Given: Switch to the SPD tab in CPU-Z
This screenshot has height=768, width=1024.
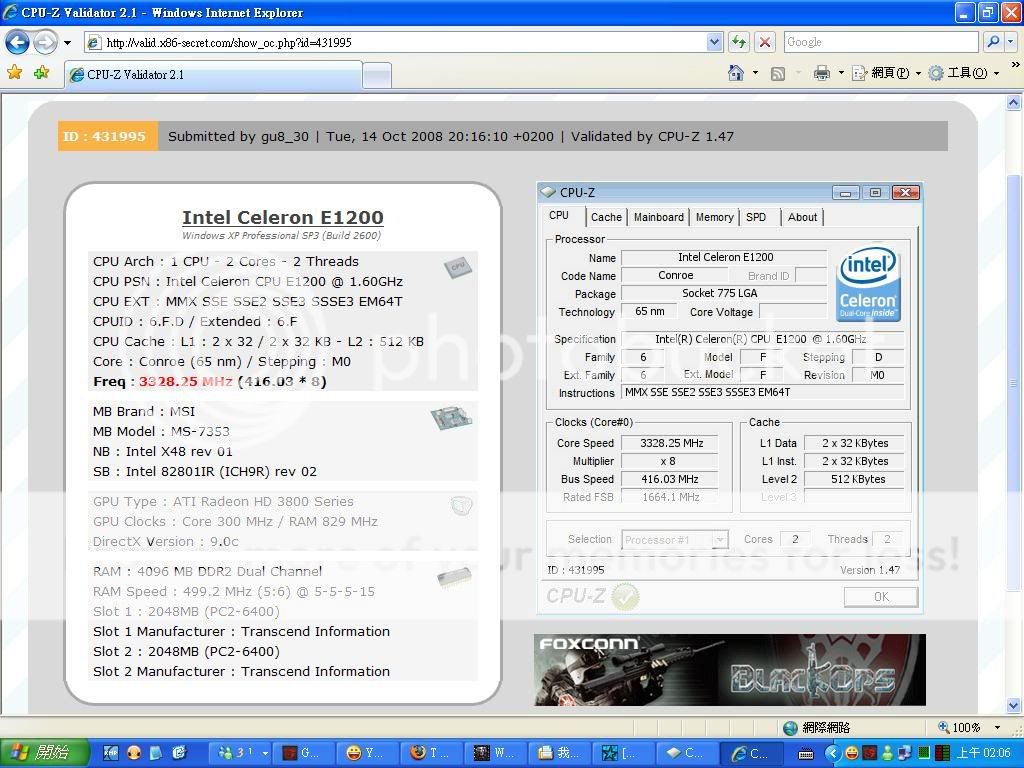Looking at the screenshot, I should pyautogui.click(x=757, y=217).
